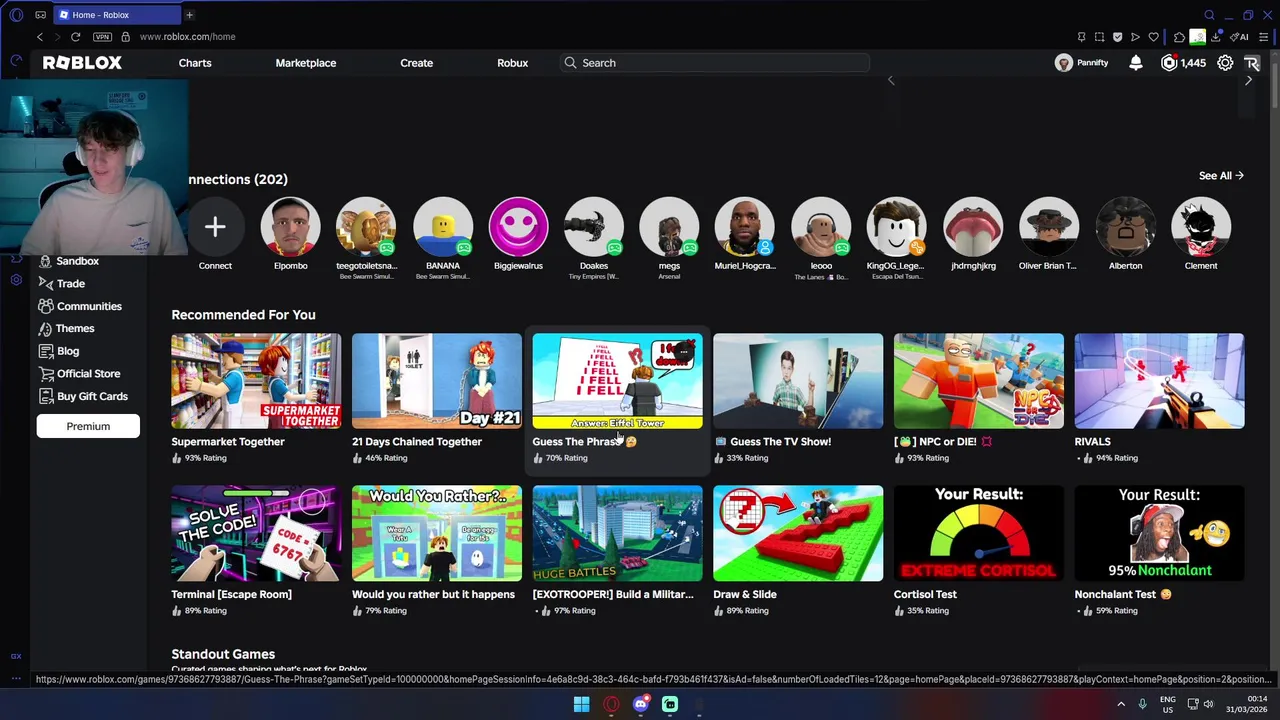The image size is (1280, 720).
Task: Show hidden system tray icons
Action: point(1121,704)
